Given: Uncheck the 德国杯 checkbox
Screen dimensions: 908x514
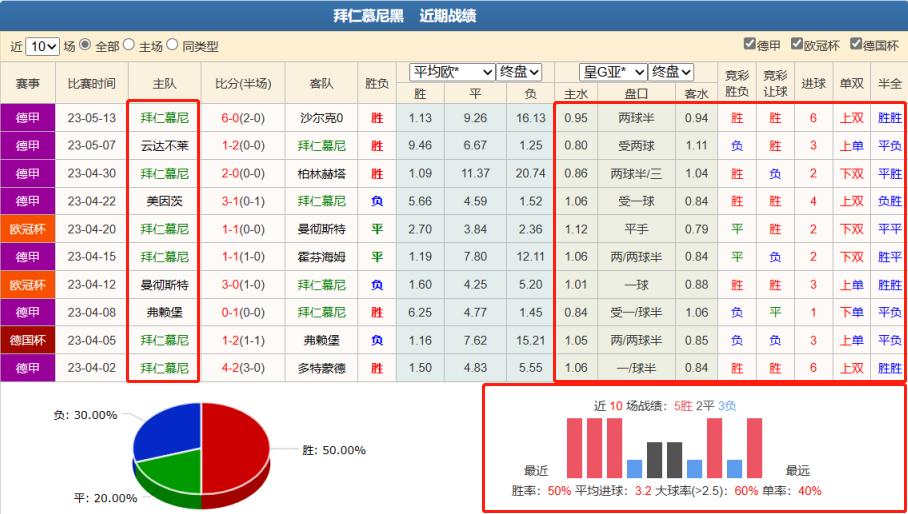Looking at the screenshot, I should [x=855, y=44].
